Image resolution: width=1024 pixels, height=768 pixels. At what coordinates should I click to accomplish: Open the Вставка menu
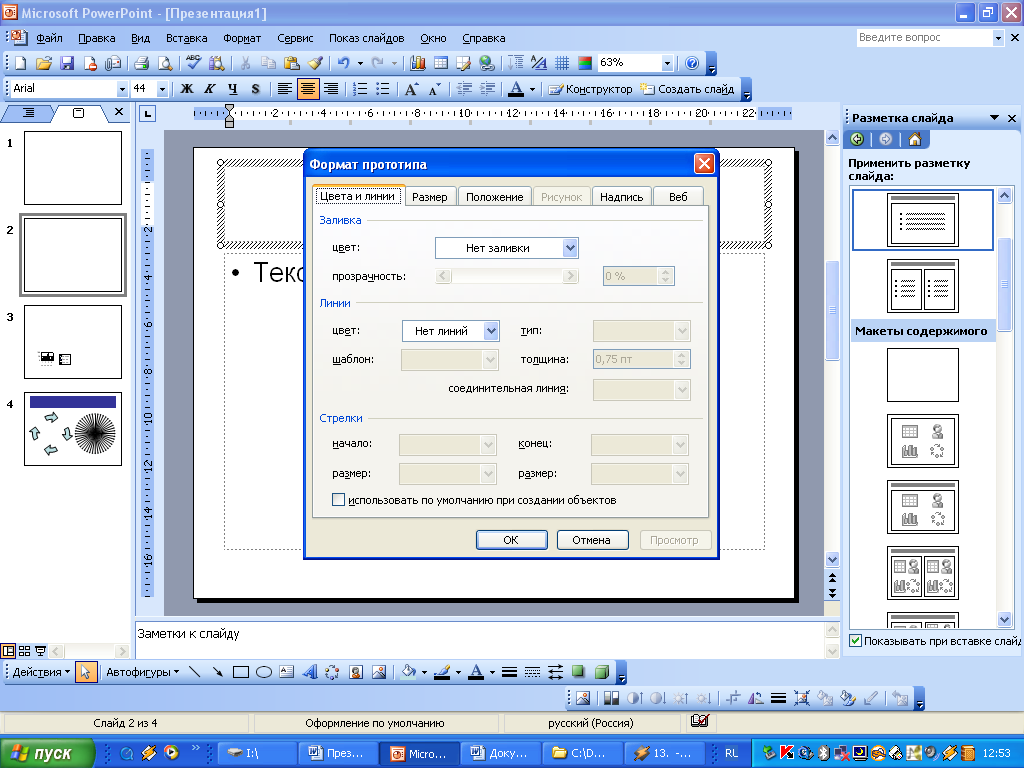(x=186, y=38)
